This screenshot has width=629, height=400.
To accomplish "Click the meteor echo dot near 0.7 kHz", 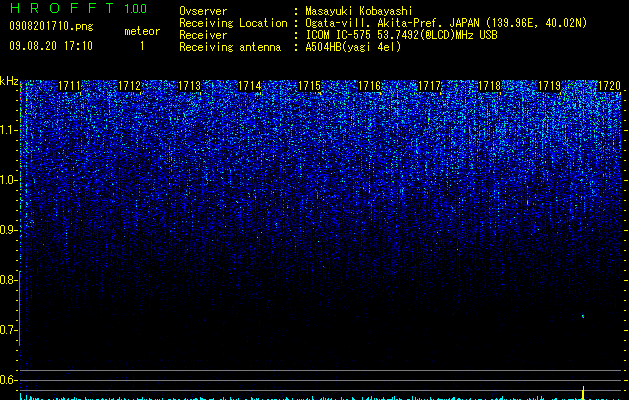I will coord(583,317).
